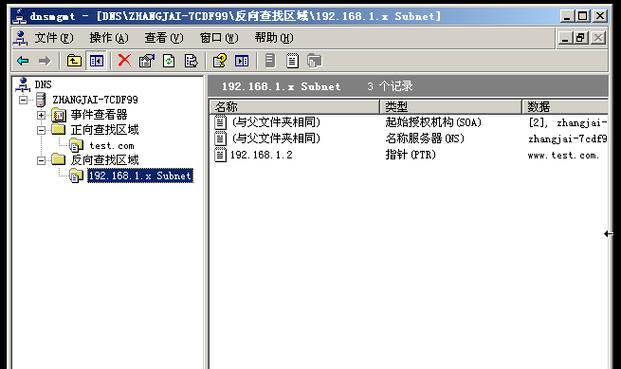Click the Up one level folder icon
The image size is (621, 369).
[74, 61]
